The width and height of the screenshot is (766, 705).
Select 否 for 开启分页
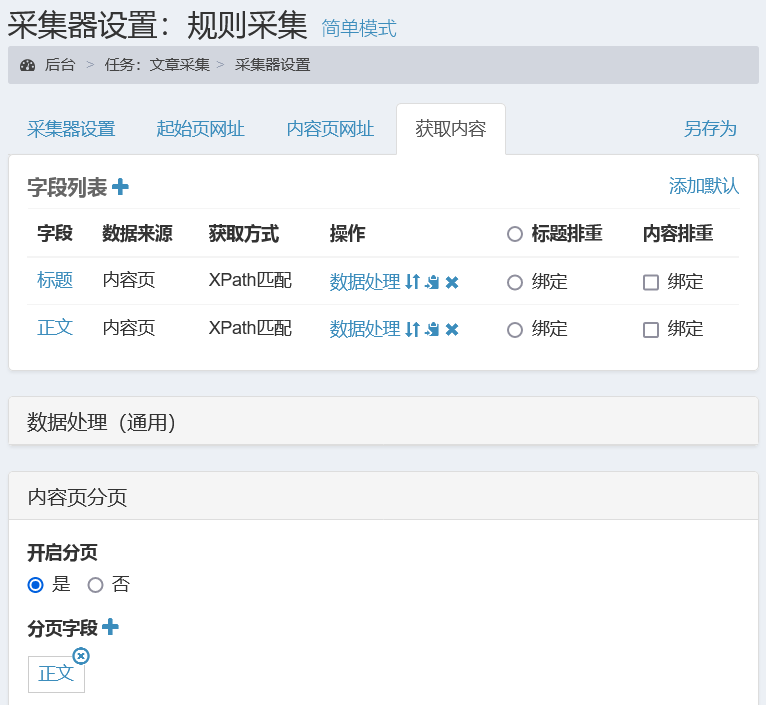point(95,584)
